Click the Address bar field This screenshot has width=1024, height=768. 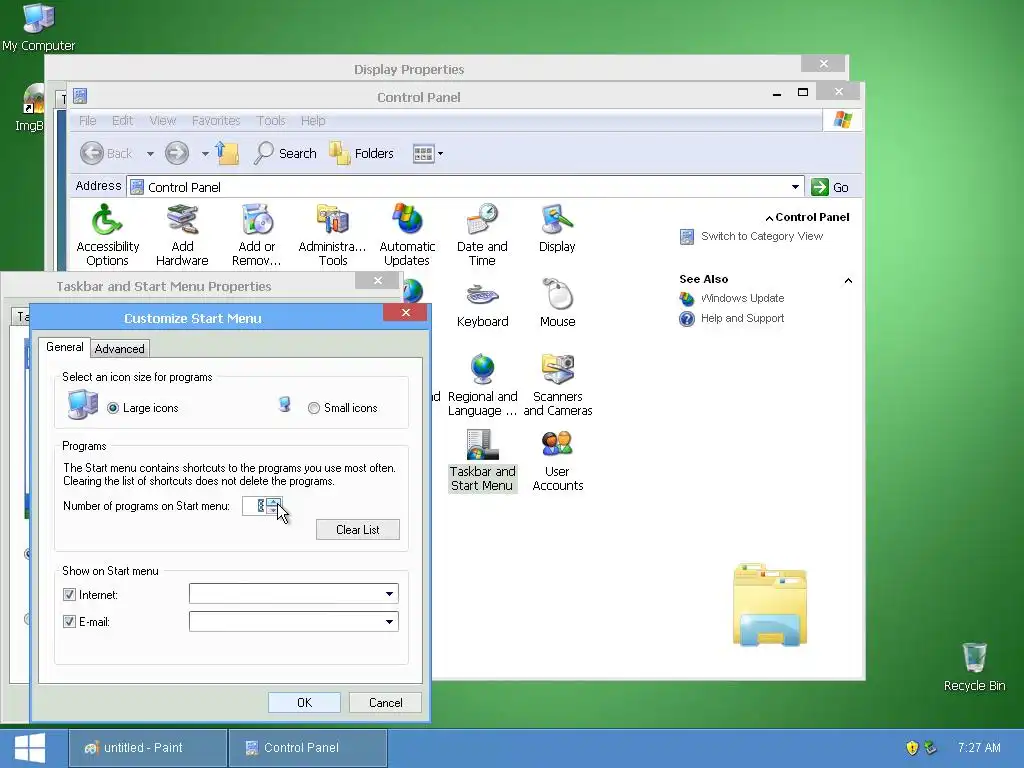(465, 187)
